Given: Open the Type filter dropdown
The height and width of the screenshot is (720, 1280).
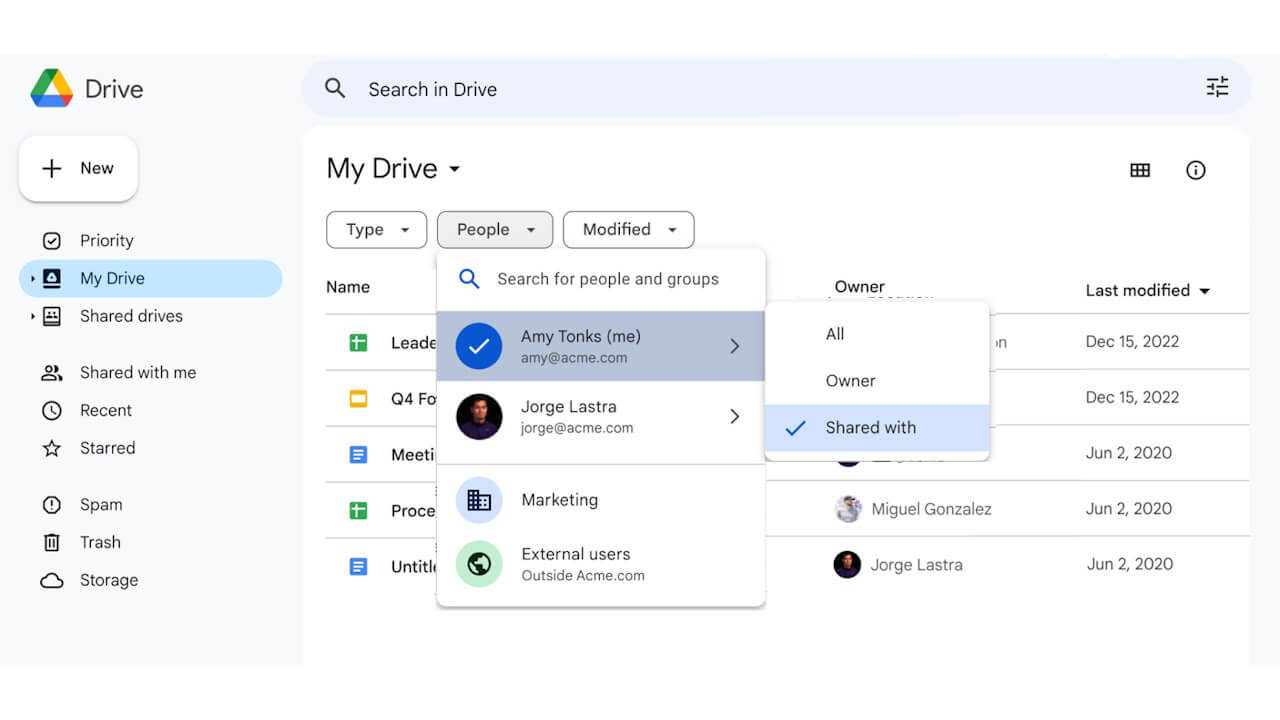Looking at the screenshot, I should point(376,229).
